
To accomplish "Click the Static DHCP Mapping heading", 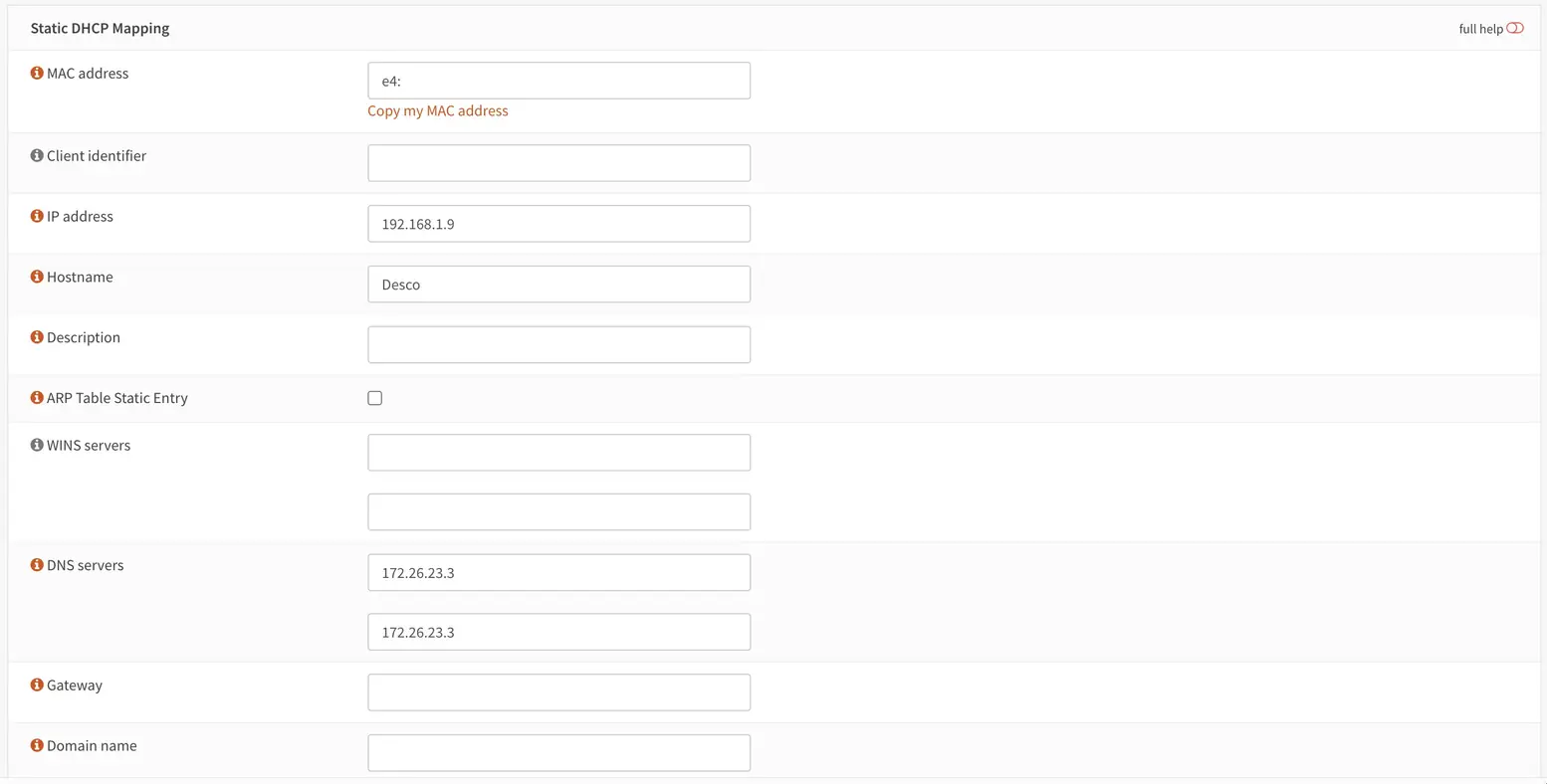I will [100, 28].
